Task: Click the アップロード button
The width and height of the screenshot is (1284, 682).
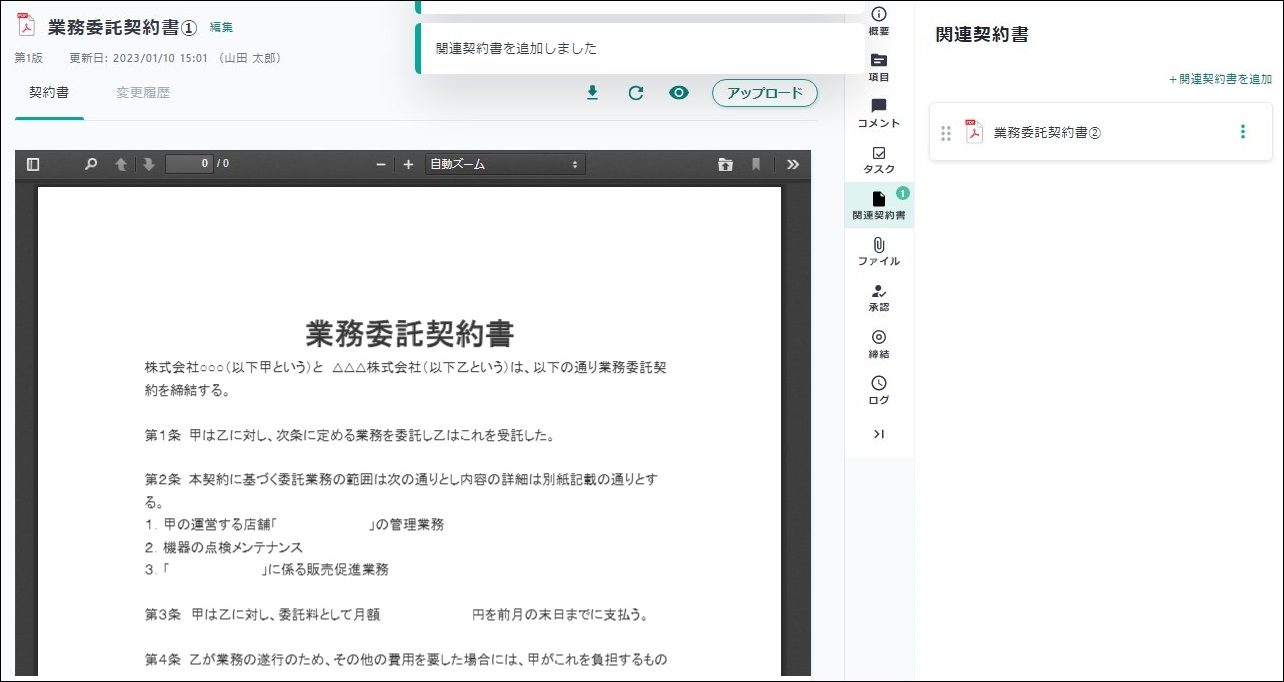Action: pyautogui.click(x=764, y=93)
